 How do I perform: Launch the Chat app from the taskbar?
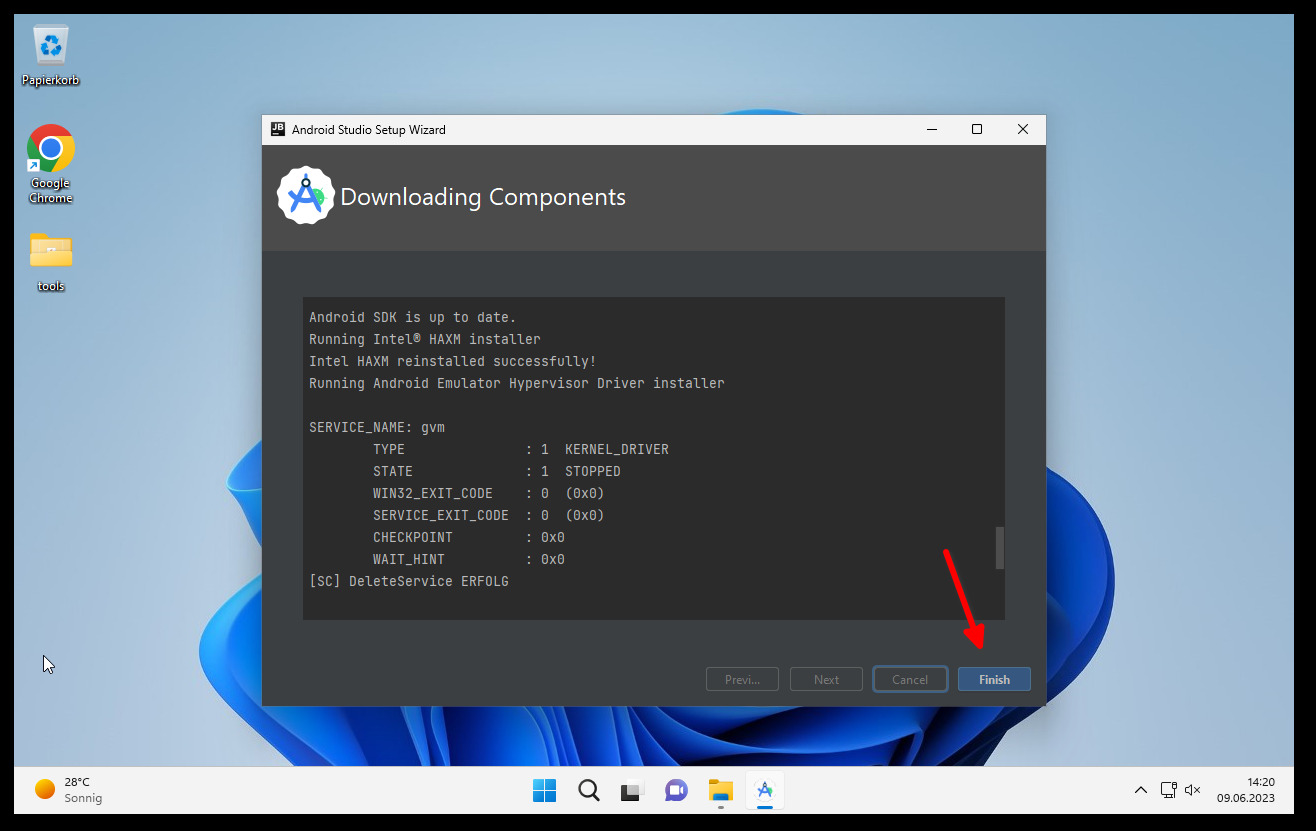tap(676, 790)
